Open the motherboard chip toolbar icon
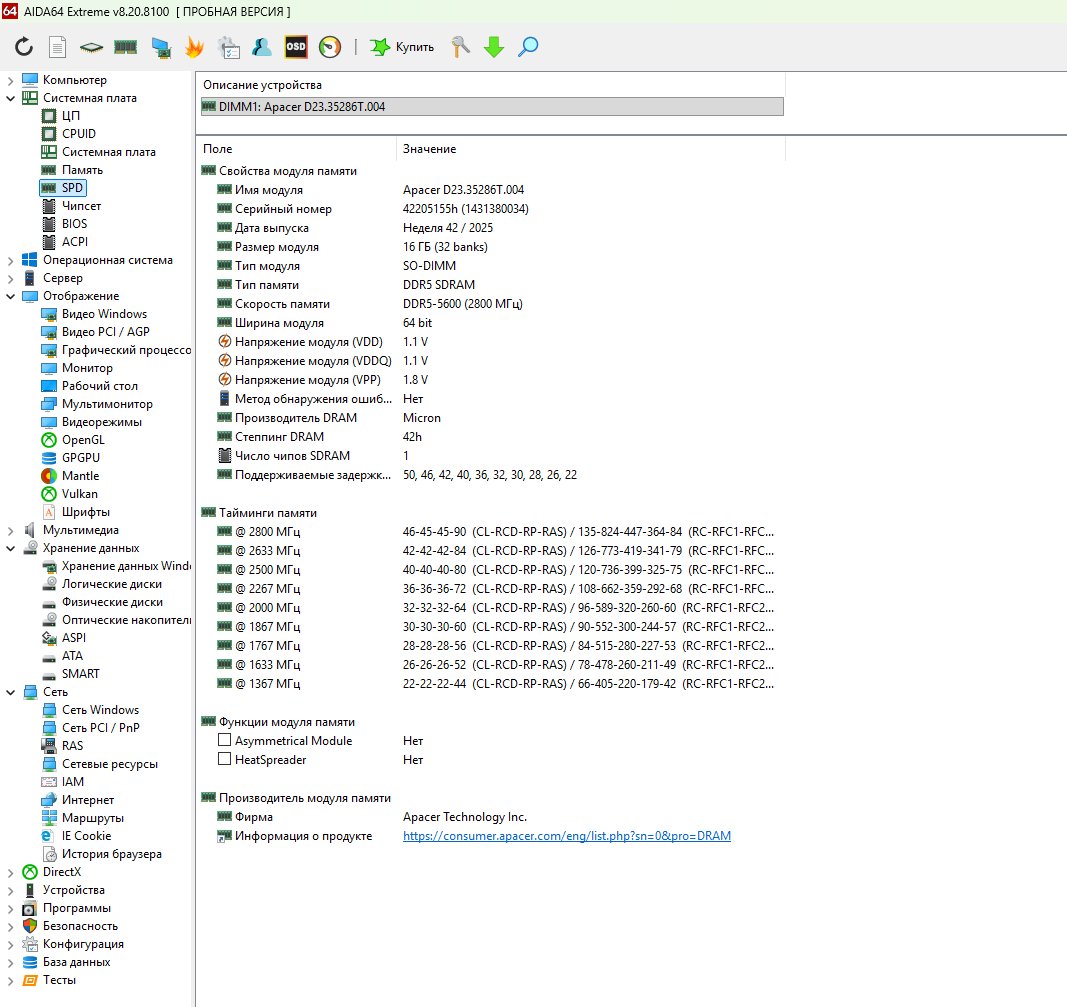The height and width of the screenshot is (1007, 1067). (x=91, y=47)
